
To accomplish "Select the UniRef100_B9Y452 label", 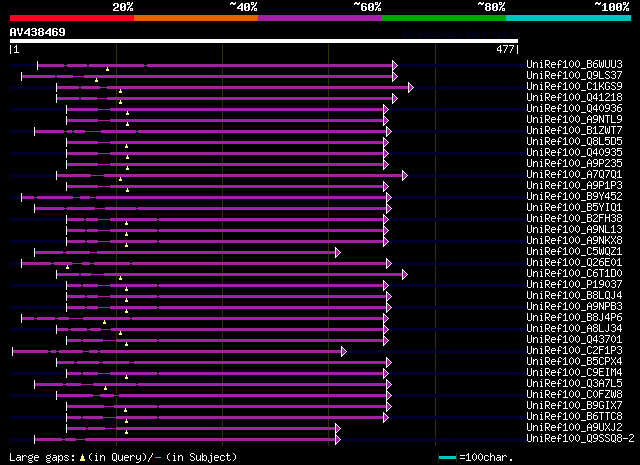I will [x=574, y=197].
